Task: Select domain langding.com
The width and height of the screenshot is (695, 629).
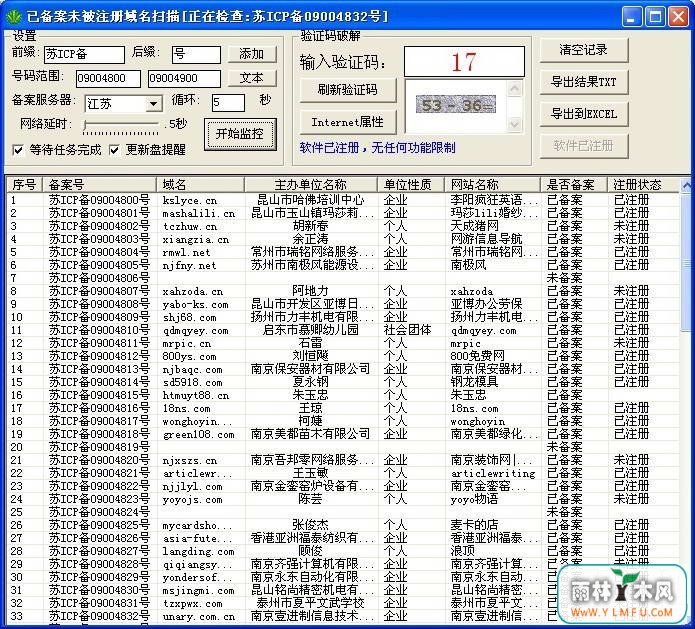Action: pyautogui.click(x=198, y=551)
